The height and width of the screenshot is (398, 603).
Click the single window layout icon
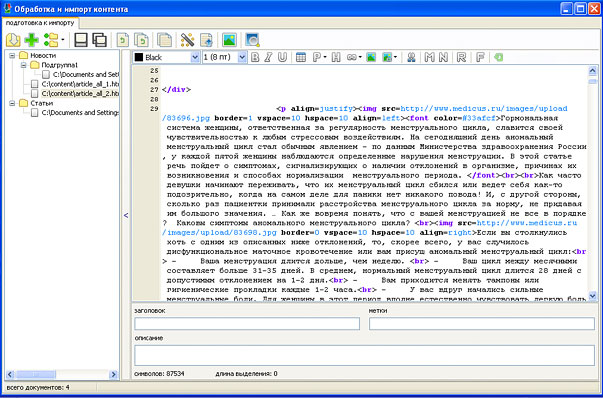(x=81, y=40)
